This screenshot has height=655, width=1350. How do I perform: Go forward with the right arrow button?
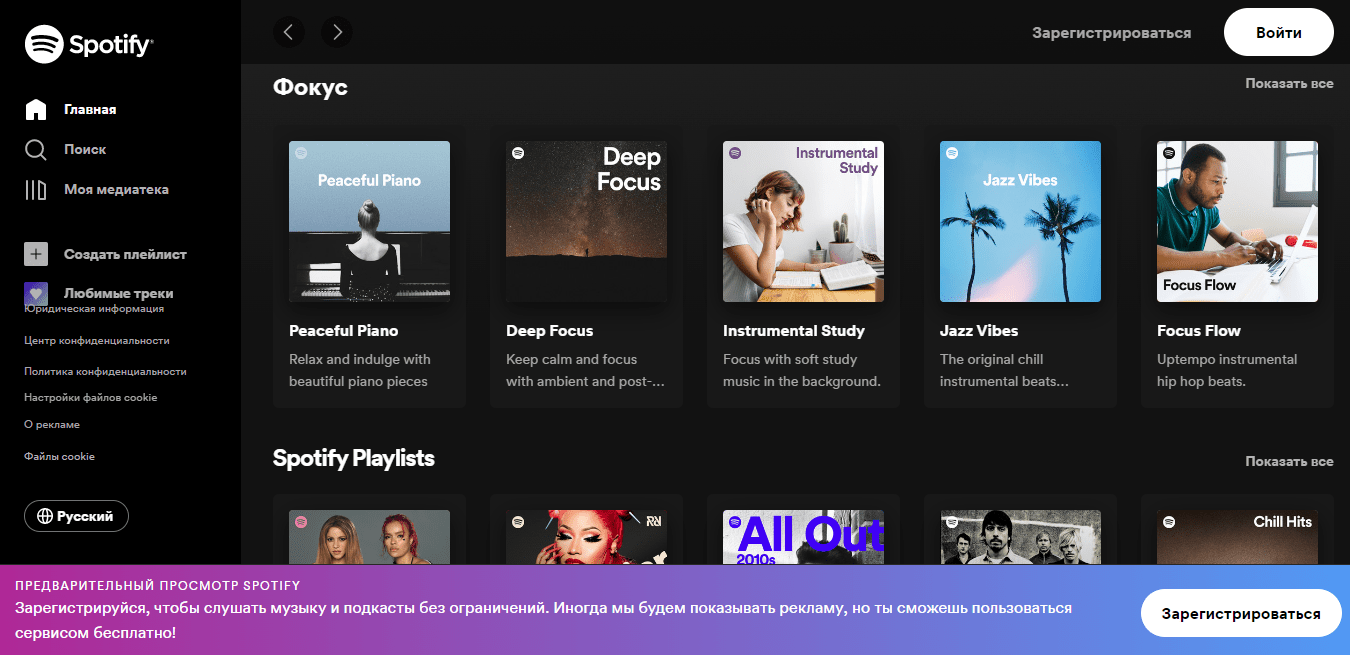pyautogui.click(x=337, y=32)
